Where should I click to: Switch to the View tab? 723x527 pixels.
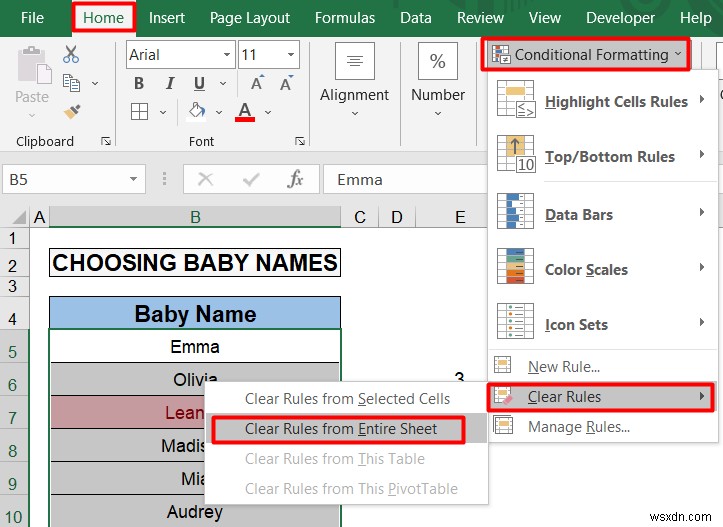pos(545,18)
